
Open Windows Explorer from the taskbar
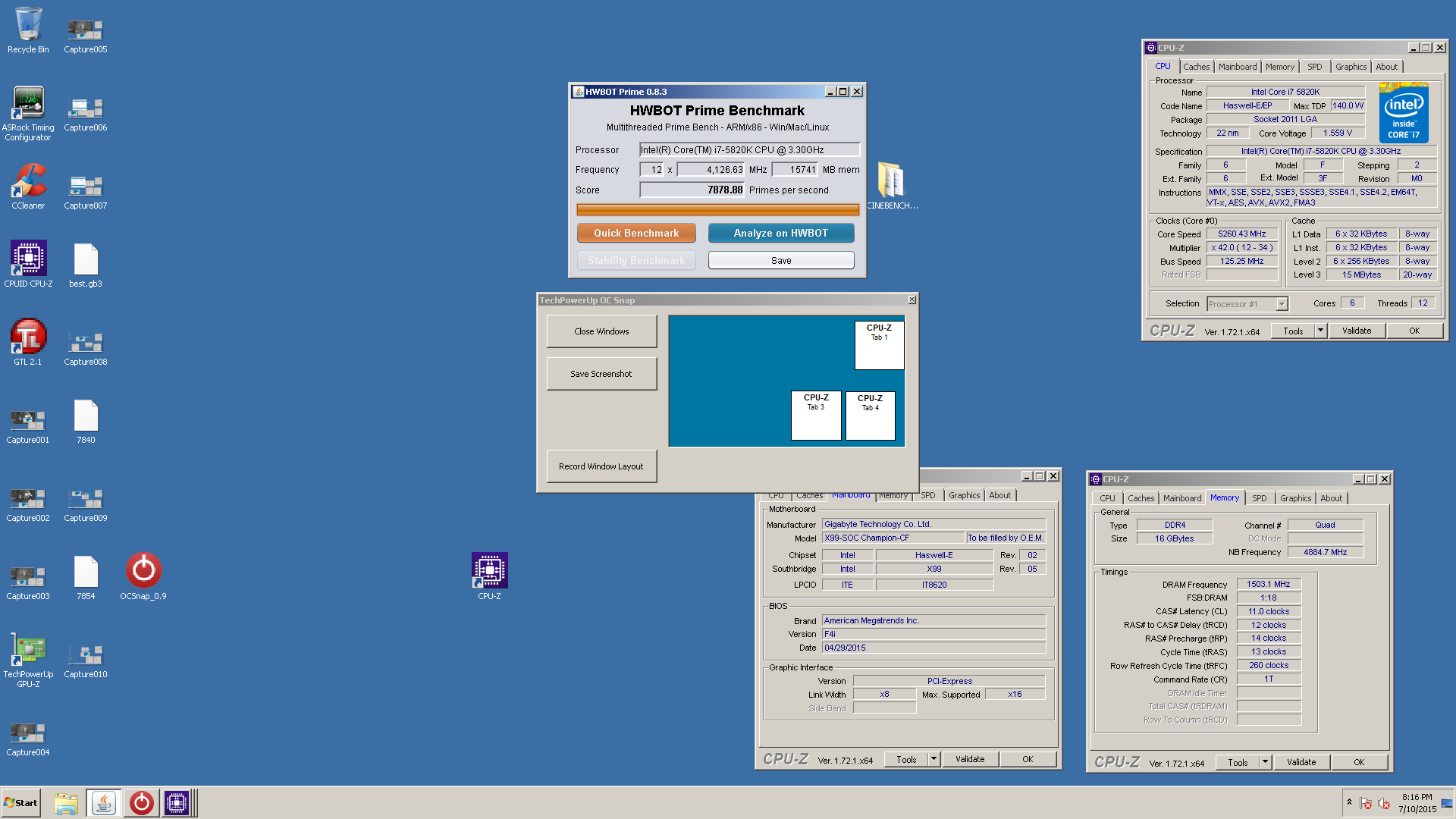click(x=66, y=803)
